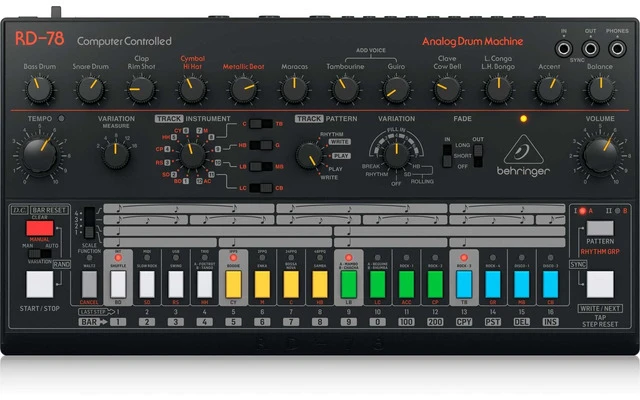Click the INS label under step 16
Image resolution: width=640 pixels, height=400 pixels.
click(550, 322)
